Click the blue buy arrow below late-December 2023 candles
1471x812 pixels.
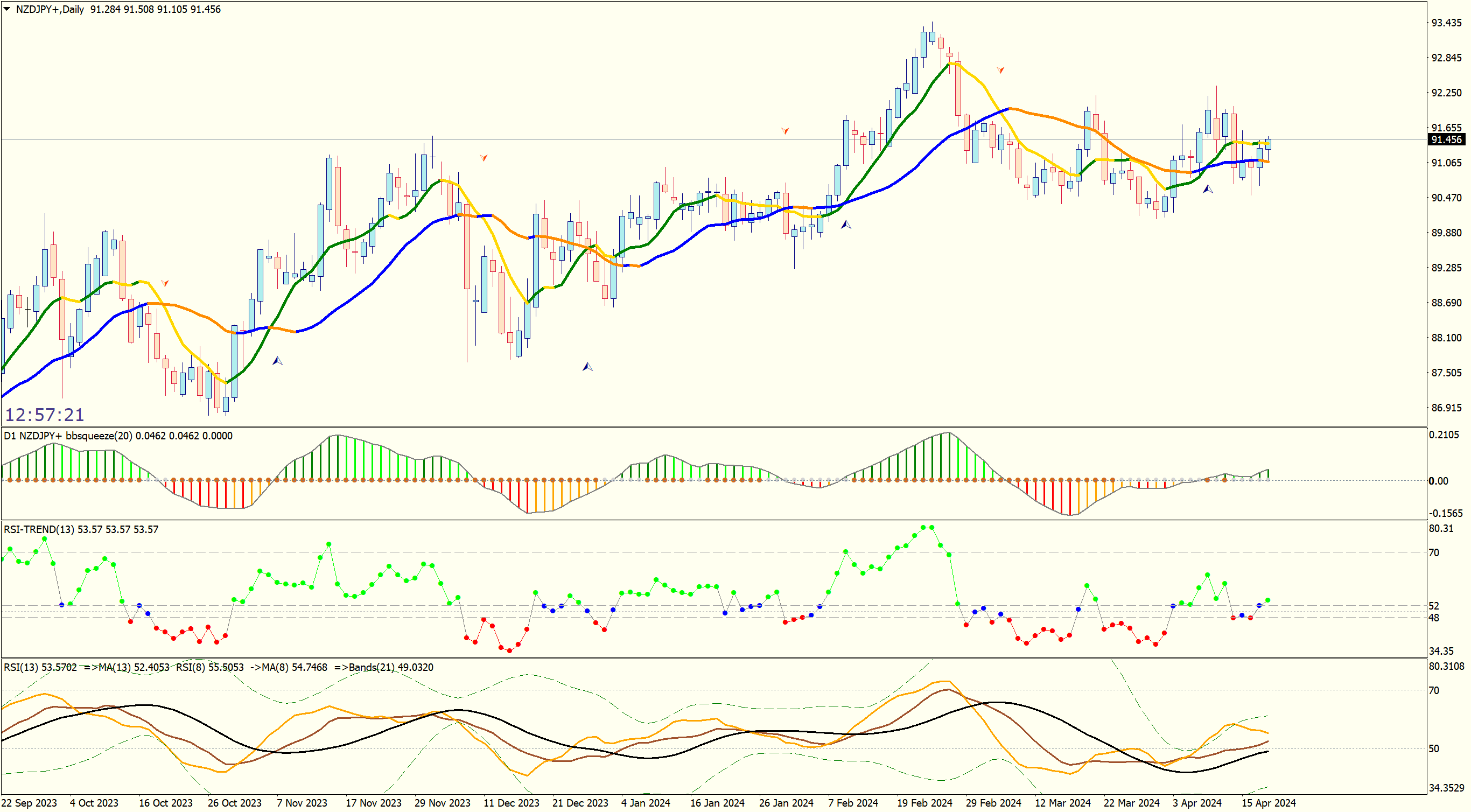pyautogui.click(x=587, y=367)
